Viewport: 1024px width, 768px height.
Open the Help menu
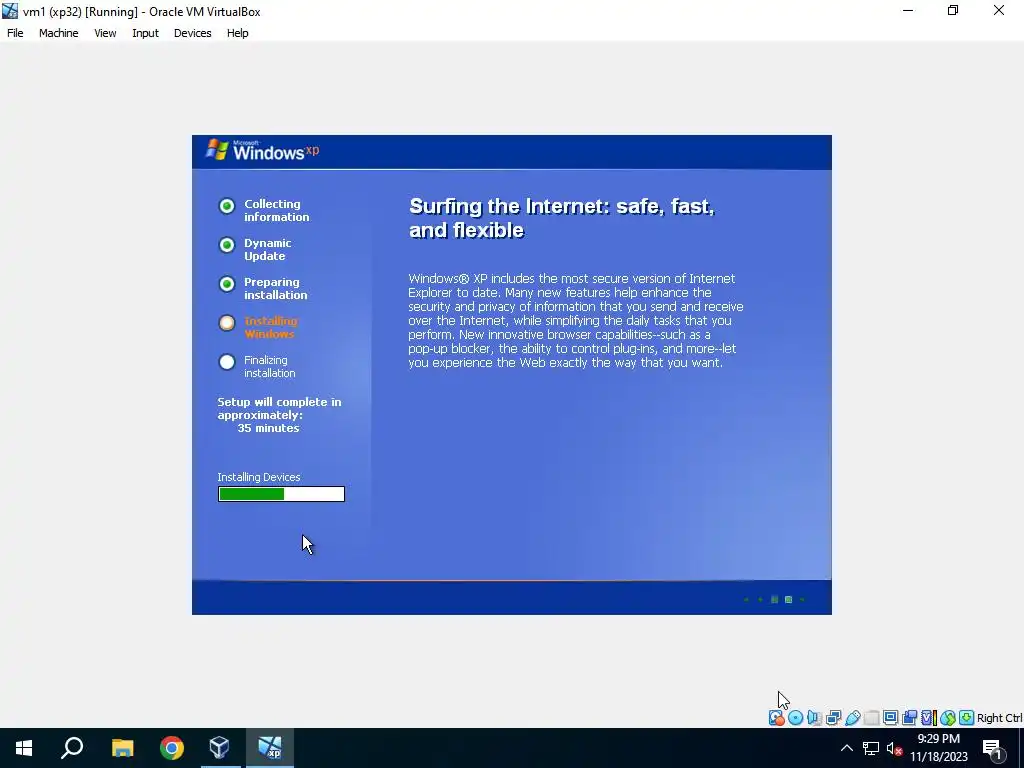237,33
